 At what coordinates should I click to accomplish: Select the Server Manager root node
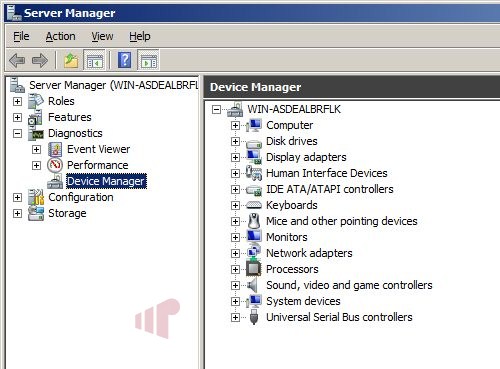click(x=113, y=85)
